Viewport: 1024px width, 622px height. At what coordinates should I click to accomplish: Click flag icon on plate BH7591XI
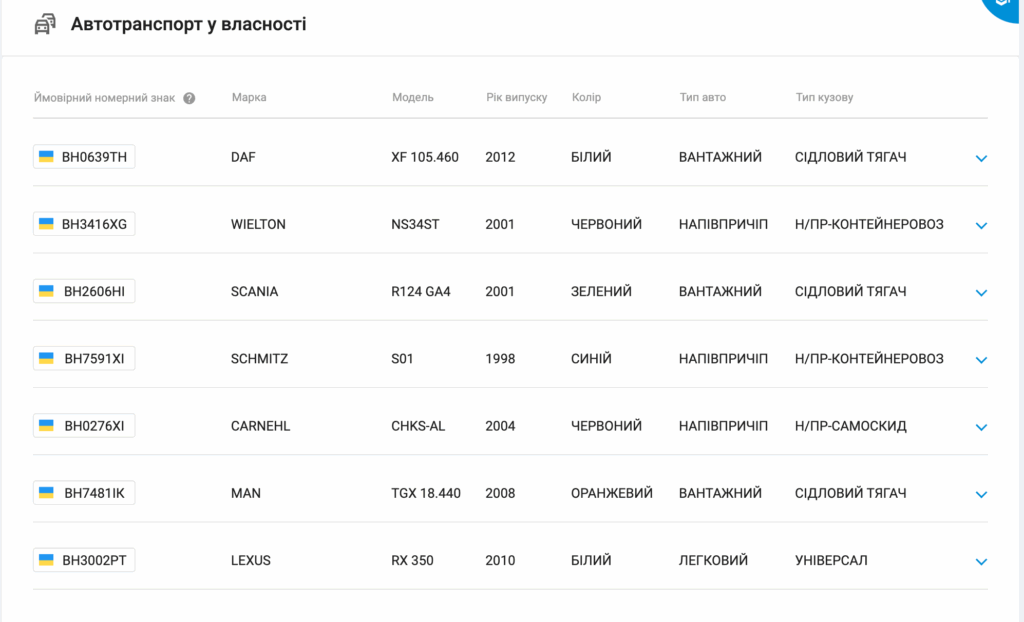pos(46,359)
